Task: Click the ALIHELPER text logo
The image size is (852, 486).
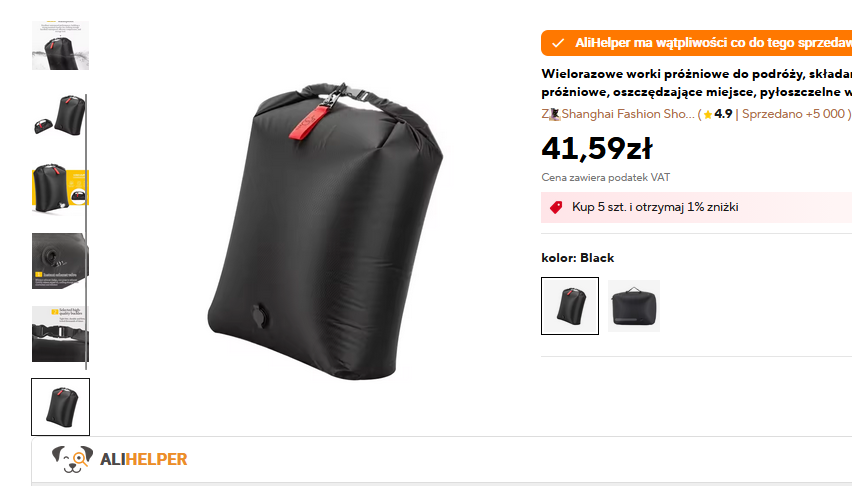Action: [143, 459]
